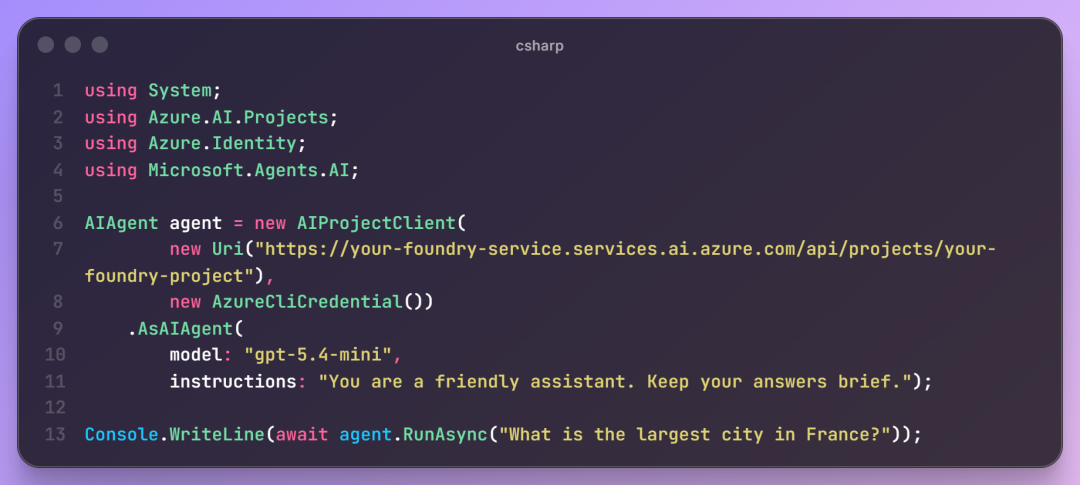Viewport: 1080px width, 485px height.
Task: Click line number 12
Action: (x=54, y=408)
